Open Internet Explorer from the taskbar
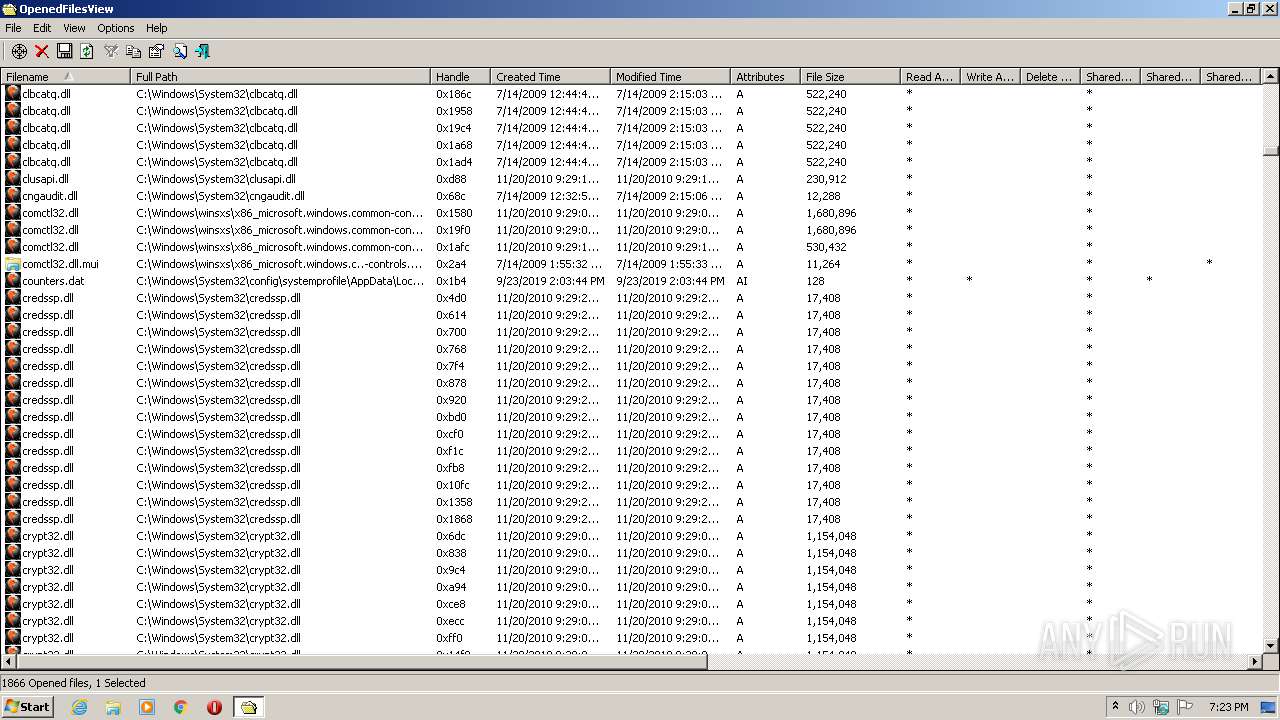Image resolution: width=1280 pixels, height=720 pixels. click(79, 707)
